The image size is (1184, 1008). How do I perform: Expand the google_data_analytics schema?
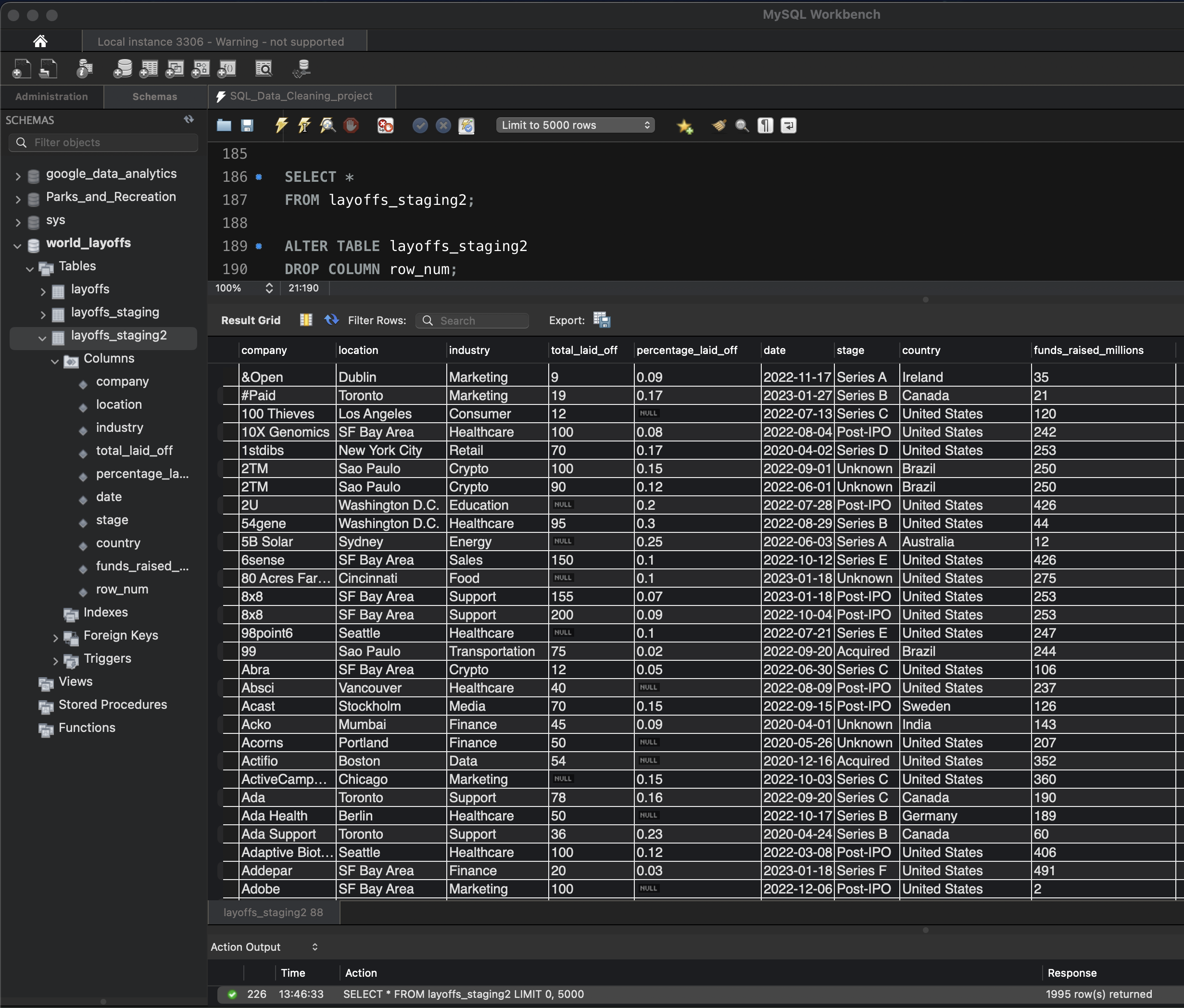click(18, 176)
